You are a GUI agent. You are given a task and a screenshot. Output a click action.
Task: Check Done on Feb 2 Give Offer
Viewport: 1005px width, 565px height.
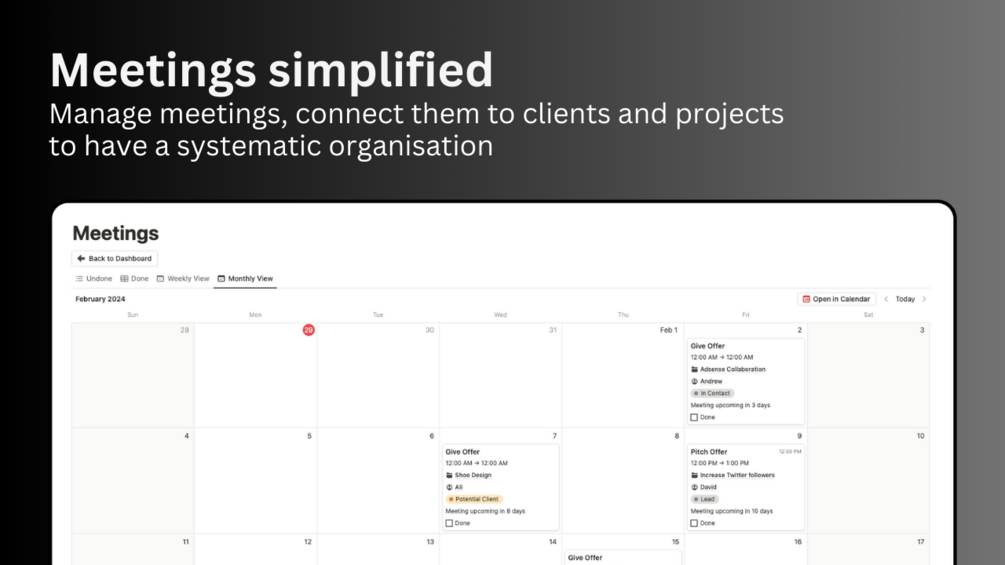[x=694, y=417]
